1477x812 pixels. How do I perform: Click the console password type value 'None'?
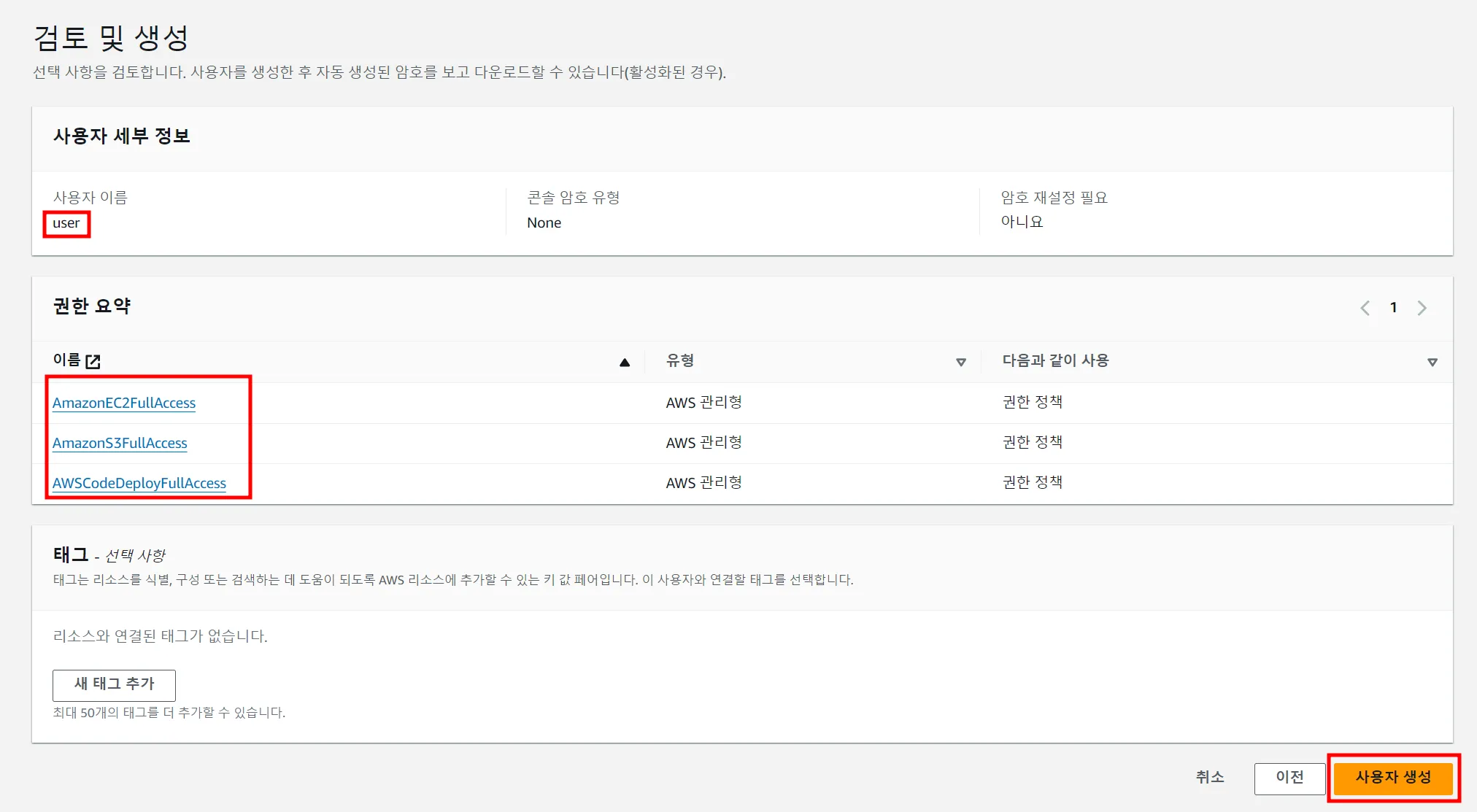point(544,223)
